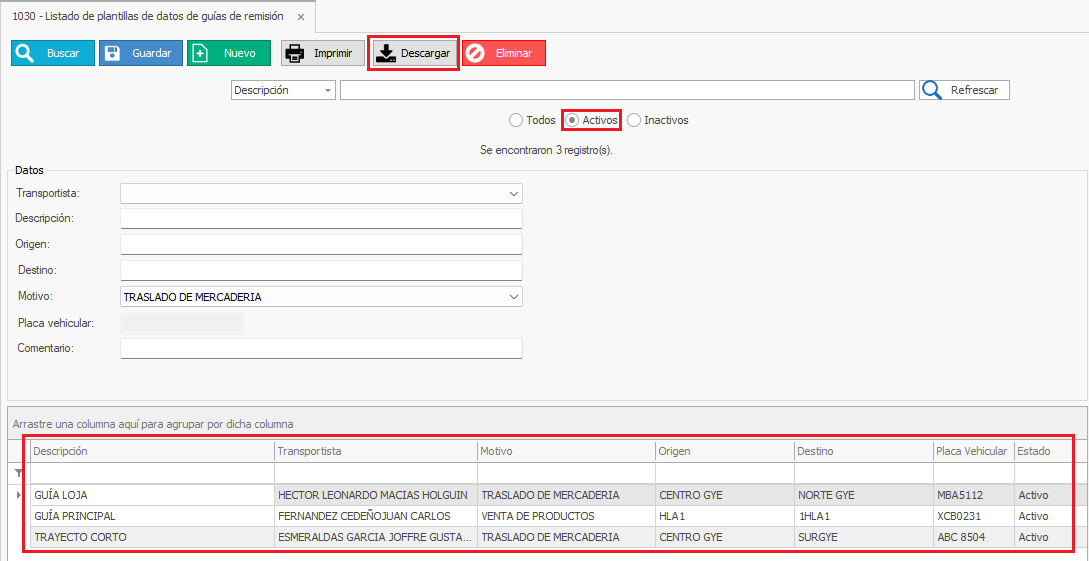Expand the Motivo dropdown list
Screen dimensions: 1089x561
[514, 297]
